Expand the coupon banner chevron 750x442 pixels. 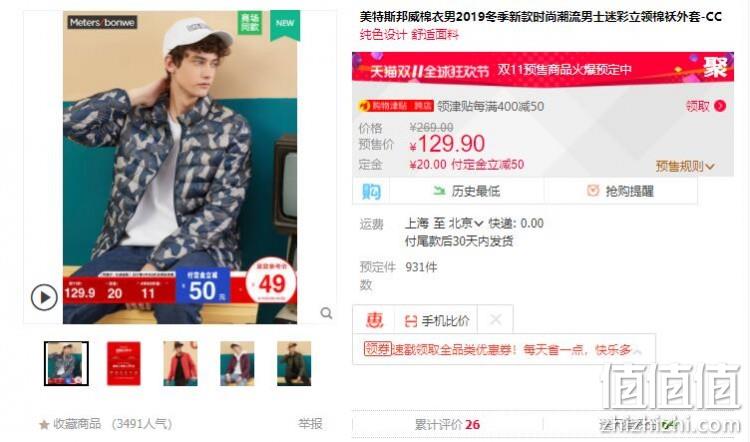638,351
